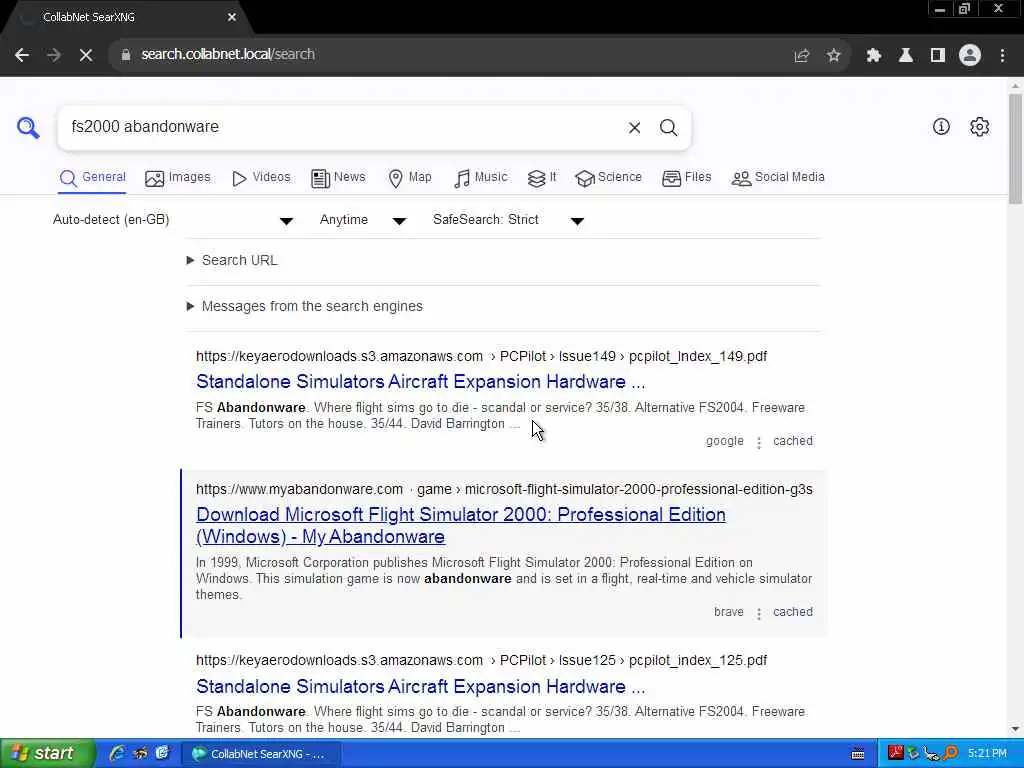Click the red PDF tray icon
This screenshot has height=768, width=1024.
click(x=895, y=754)
